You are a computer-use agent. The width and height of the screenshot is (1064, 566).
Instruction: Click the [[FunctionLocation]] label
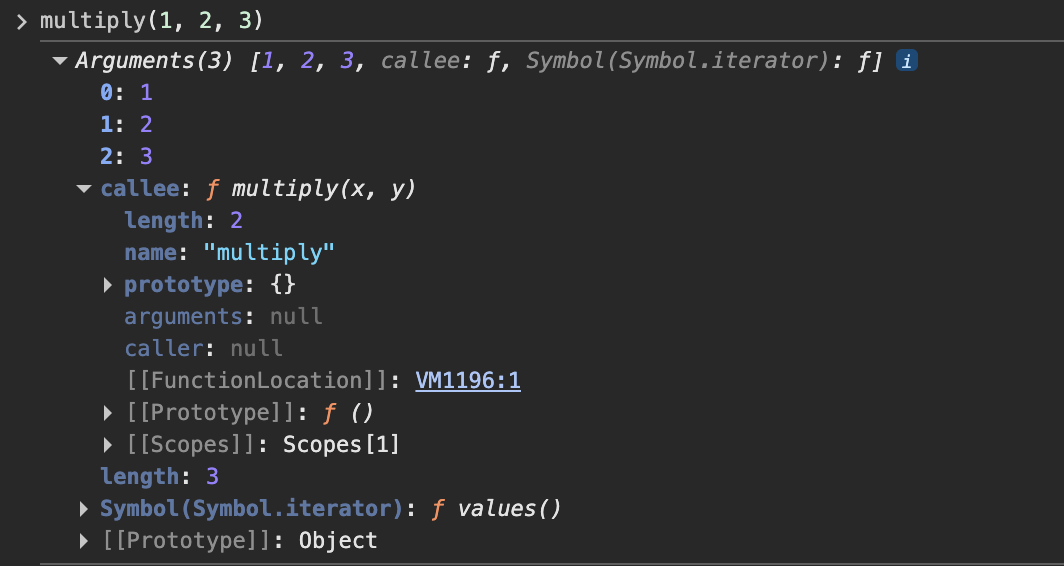[257, 381]
